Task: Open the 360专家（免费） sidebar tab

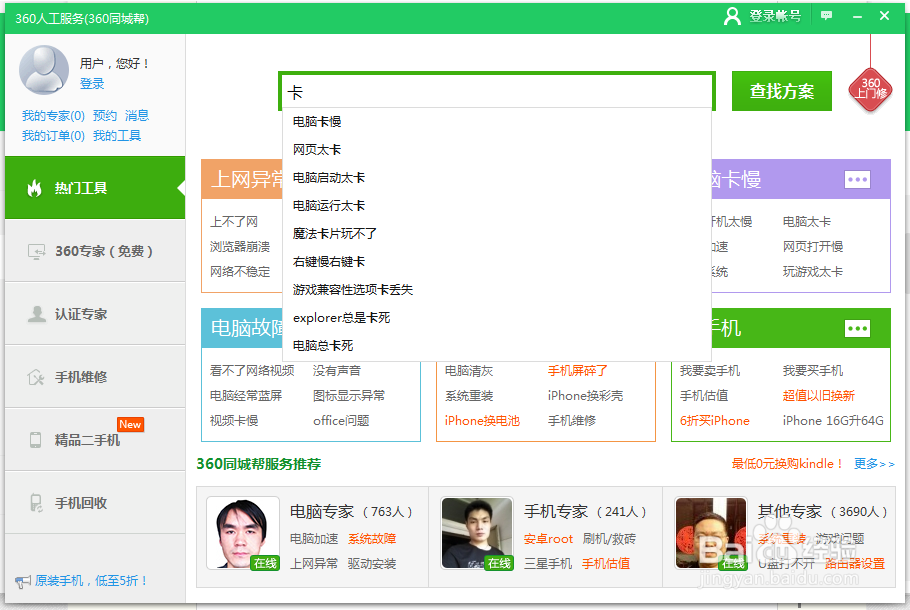Action: [x=95, y=251]
